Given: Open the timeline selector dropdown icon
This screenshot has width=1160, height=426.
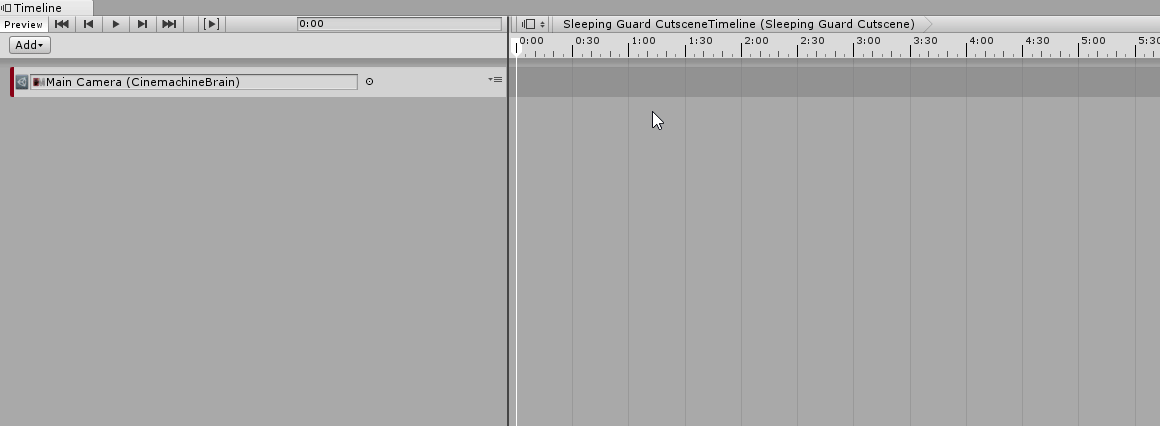Looking at the screenshot, I should click(533, 24).
